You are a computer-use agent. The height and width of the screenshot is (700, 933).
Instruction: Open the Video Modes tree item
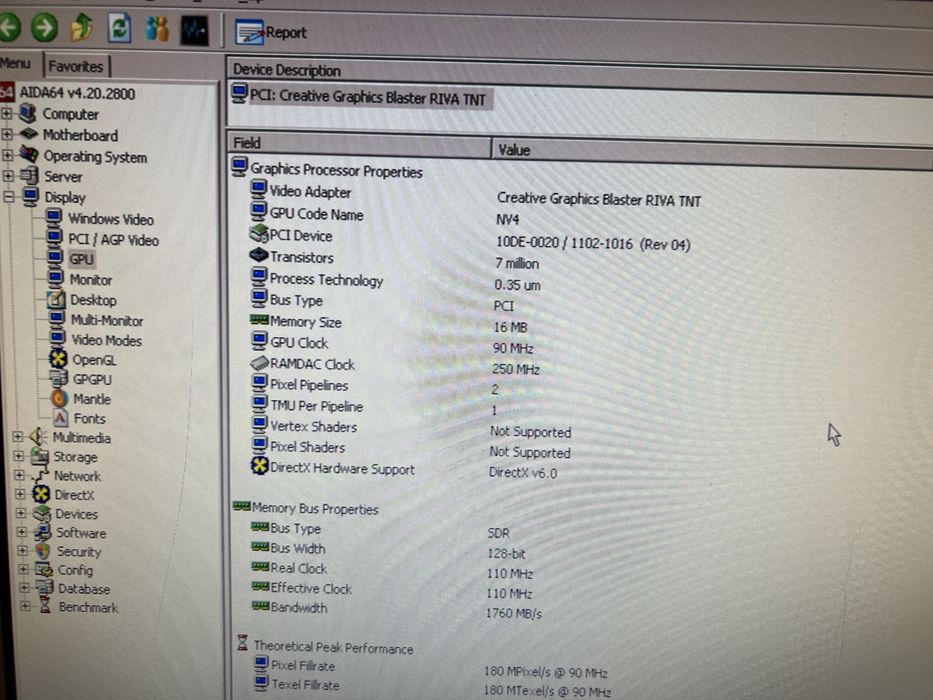point(107,340)
